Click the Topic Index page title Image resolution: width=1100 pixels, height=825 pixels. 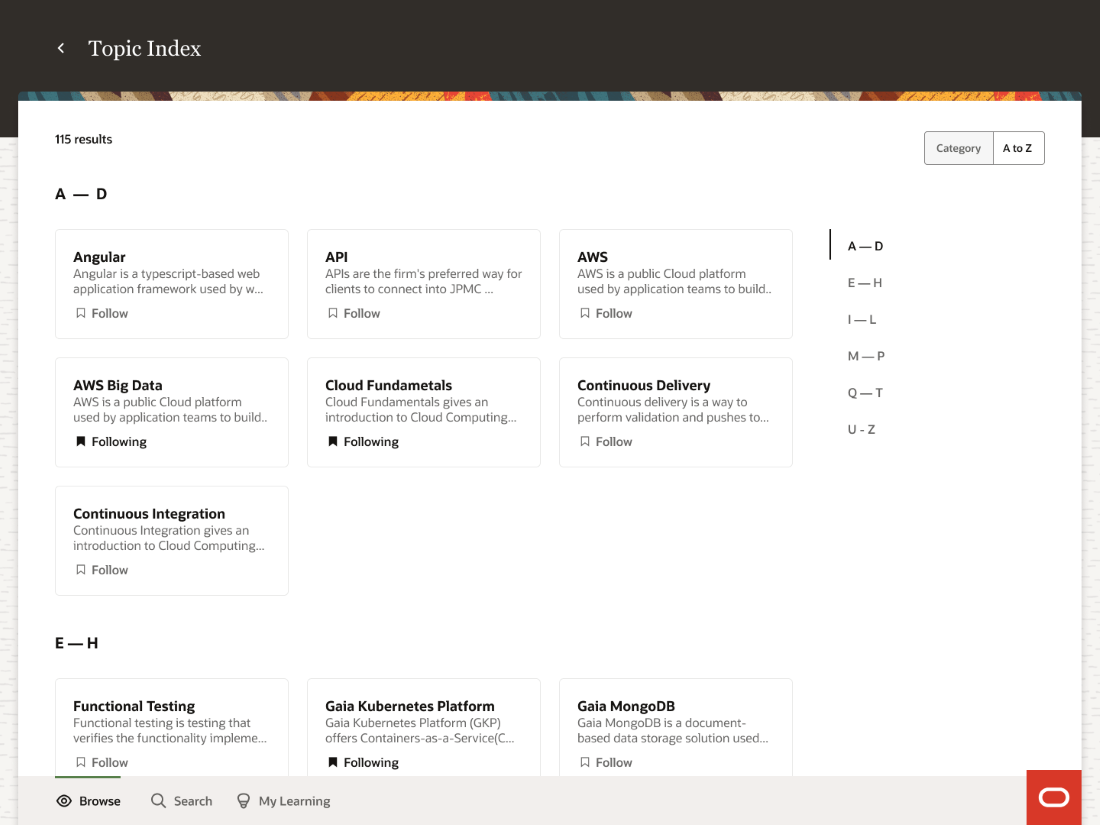pyautogui.click(x=145, y=48)
